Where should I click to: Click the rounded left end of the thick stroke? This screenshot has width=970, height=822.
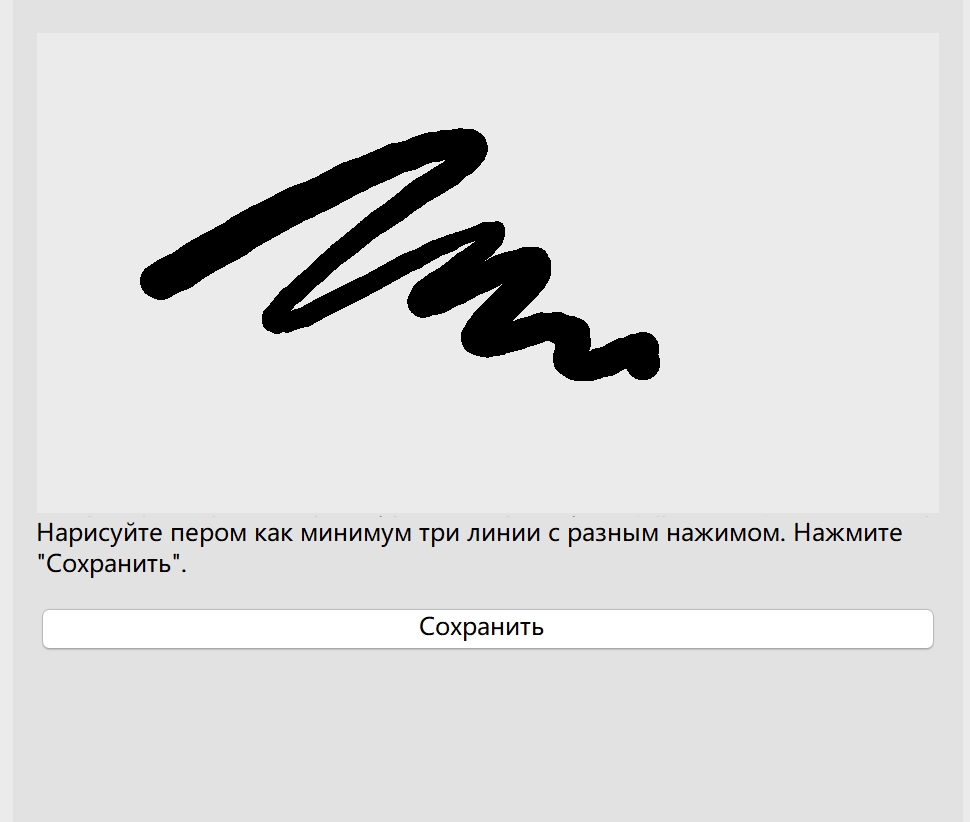(160, 281)
